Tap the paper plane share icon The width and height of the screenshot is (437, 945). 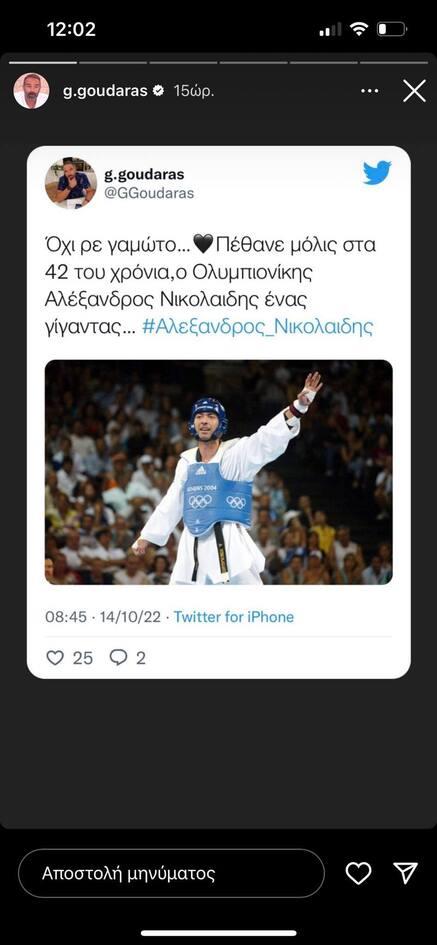(405, 873)
